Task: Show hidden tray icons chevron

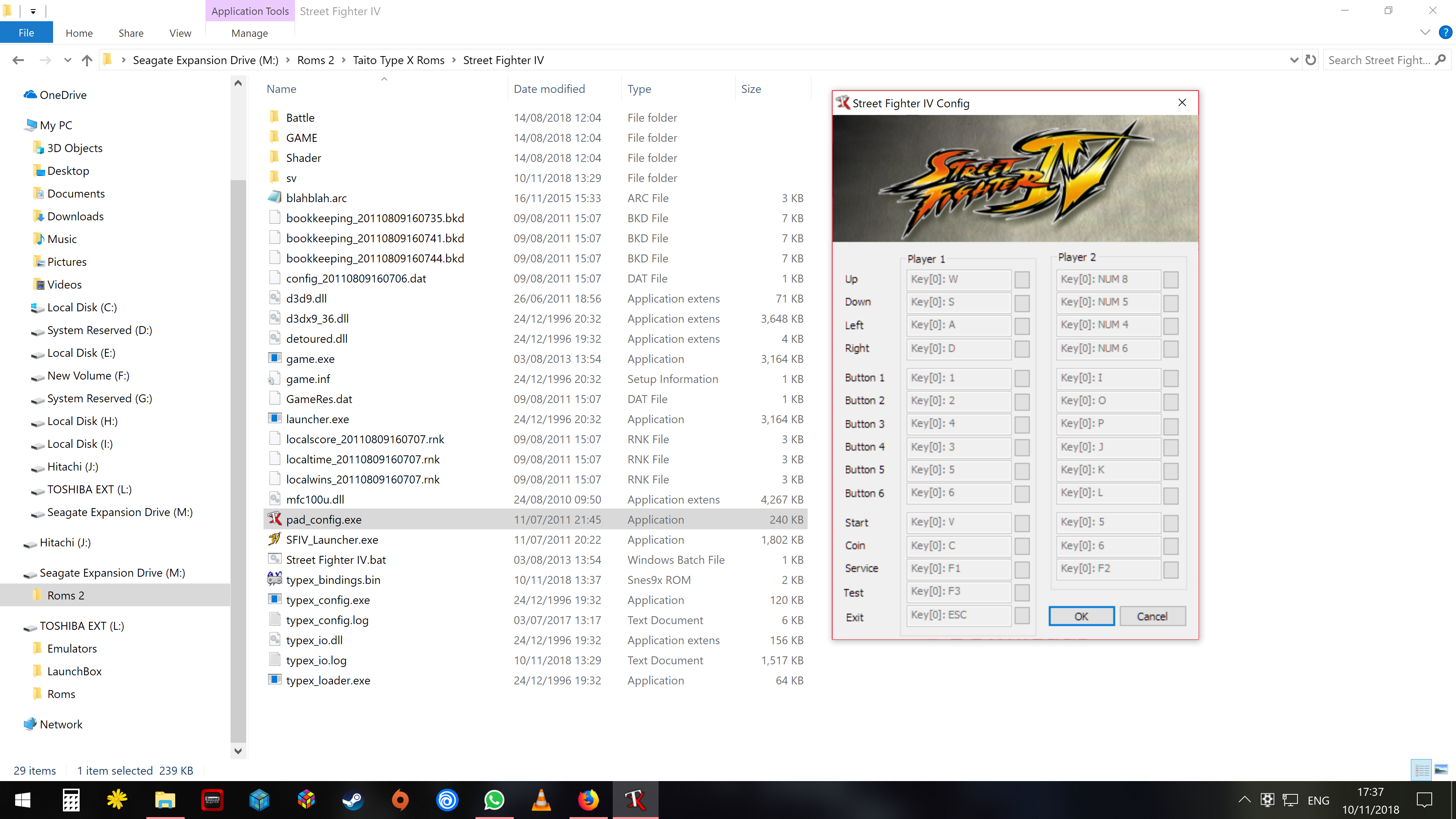Action: [x=1244, y=800]
